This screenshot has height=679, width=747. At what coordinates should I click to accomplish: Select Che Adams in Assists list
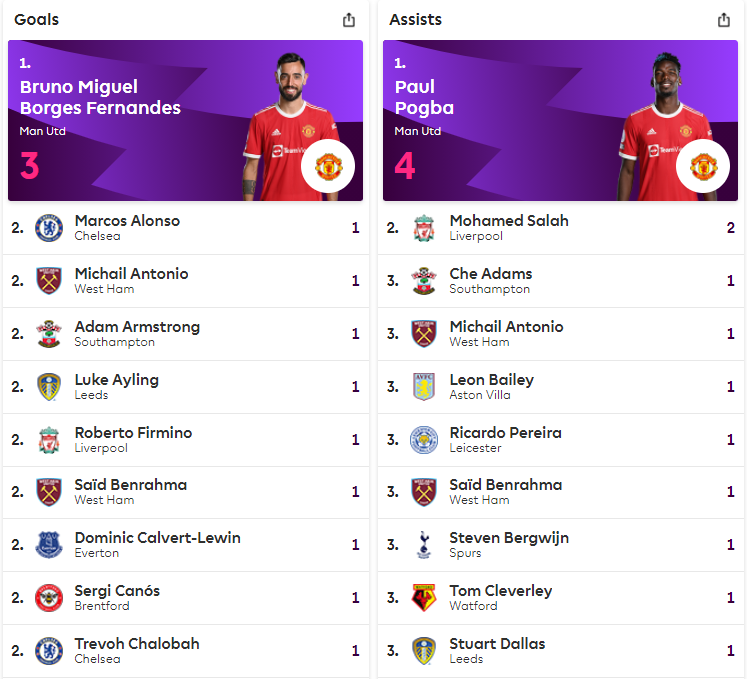(x=490, y=274)
